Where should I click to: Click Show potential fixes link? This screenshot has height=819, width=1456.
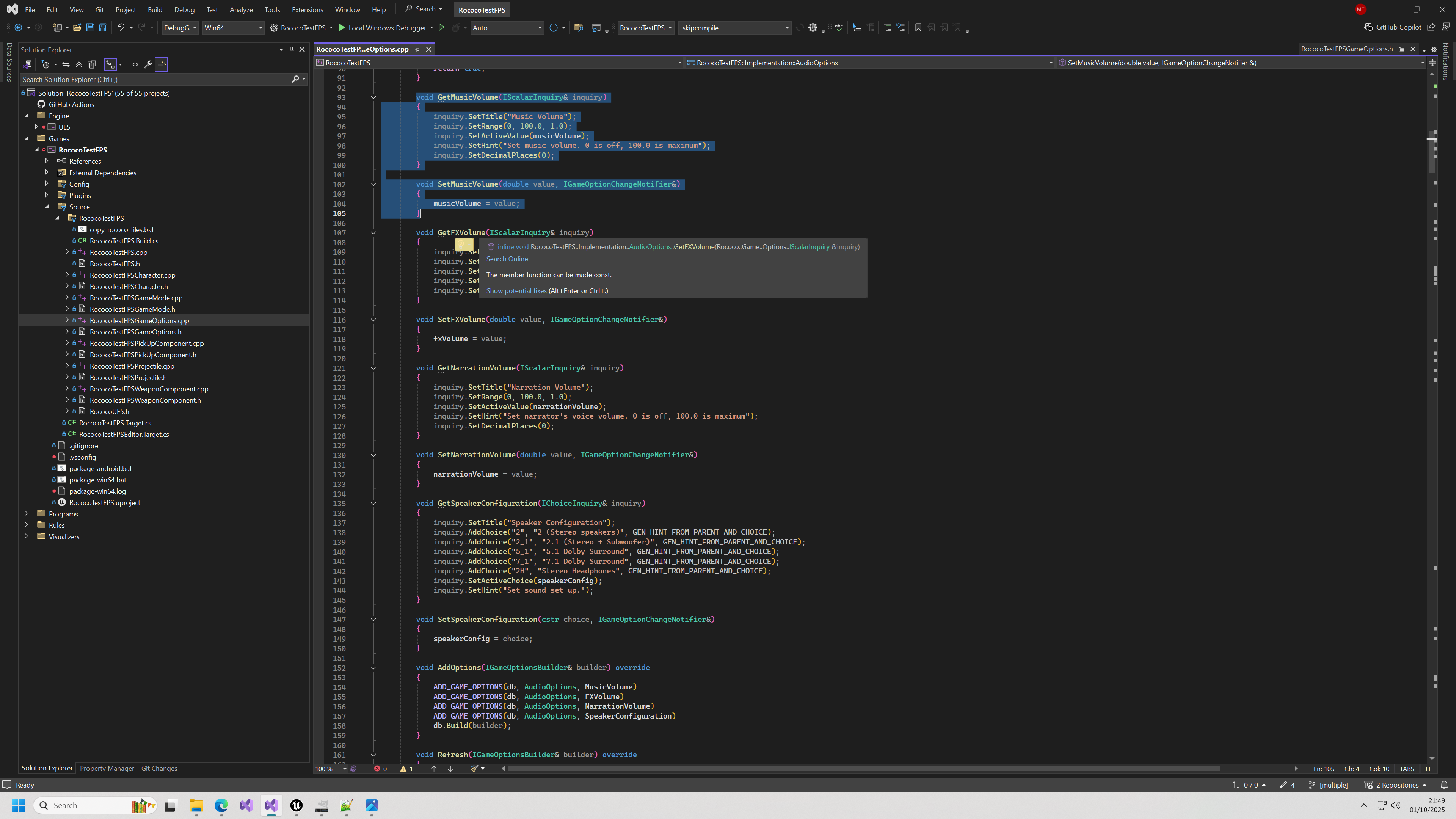[516, 290]
